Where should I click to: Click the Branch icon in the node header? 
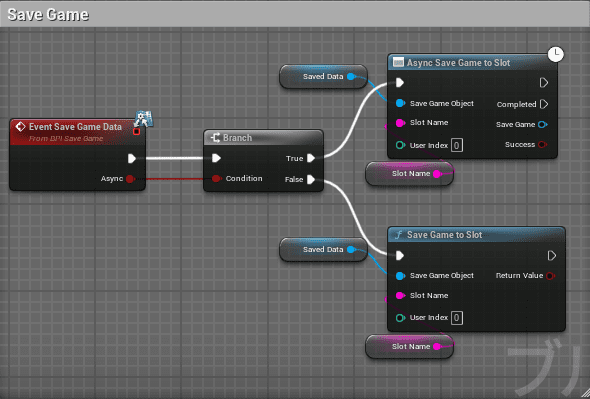(x=215, y=138)
